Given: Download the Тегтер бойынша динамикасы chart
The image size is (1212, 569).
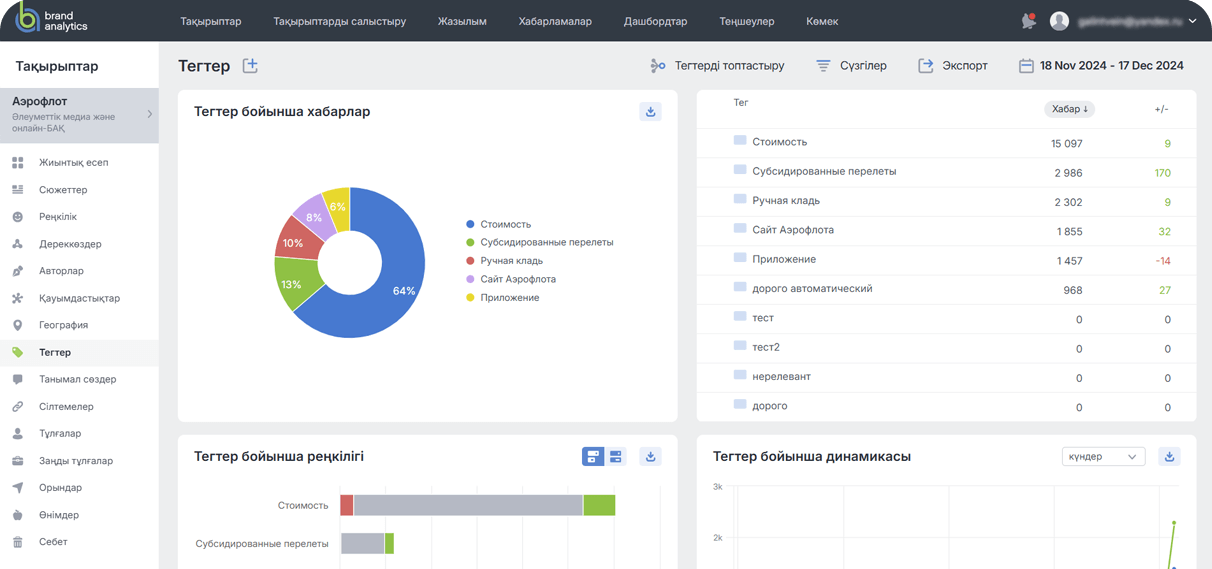Looking at the screenshot, I should click(x=1169, y=457).
